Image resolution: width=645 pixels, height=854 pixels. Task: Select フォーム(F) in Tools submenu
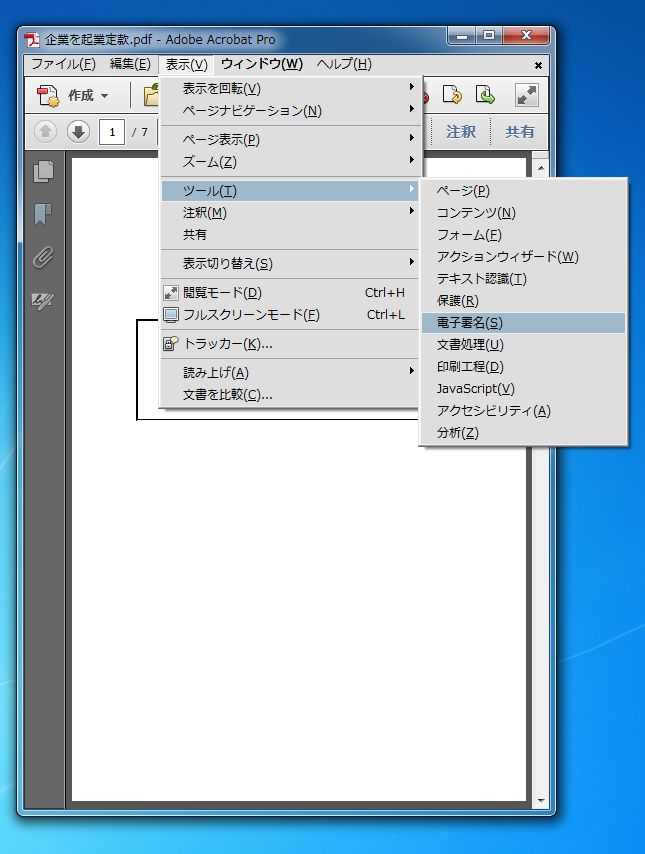tap(523, 235)
